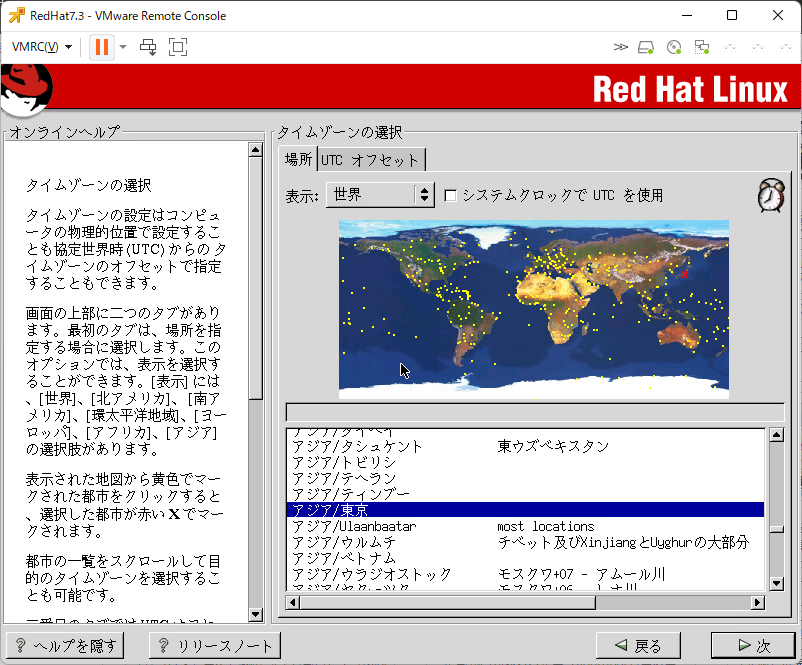Select アジア/Ulaanbaatar in the list

point(525,526)
